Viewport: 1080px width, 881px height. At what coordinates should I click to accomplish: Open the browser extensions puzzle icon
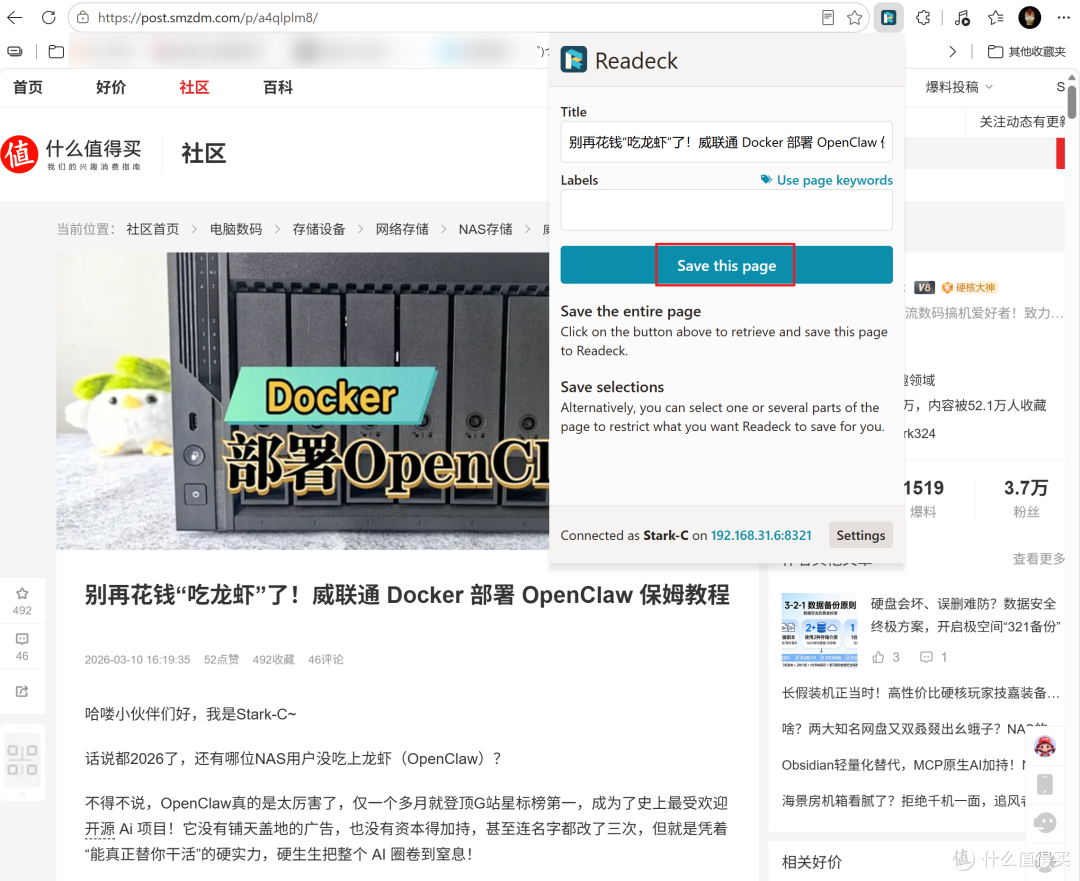924,18
